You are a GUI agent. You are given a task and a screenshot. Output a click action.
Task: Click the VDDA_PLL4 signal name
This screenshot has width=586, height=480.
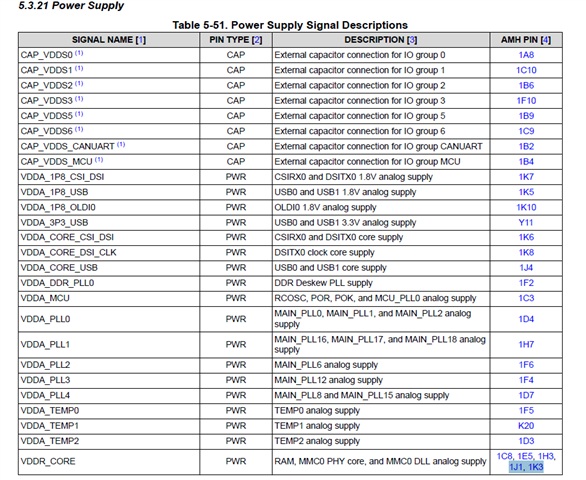click(x=45, y=396)
